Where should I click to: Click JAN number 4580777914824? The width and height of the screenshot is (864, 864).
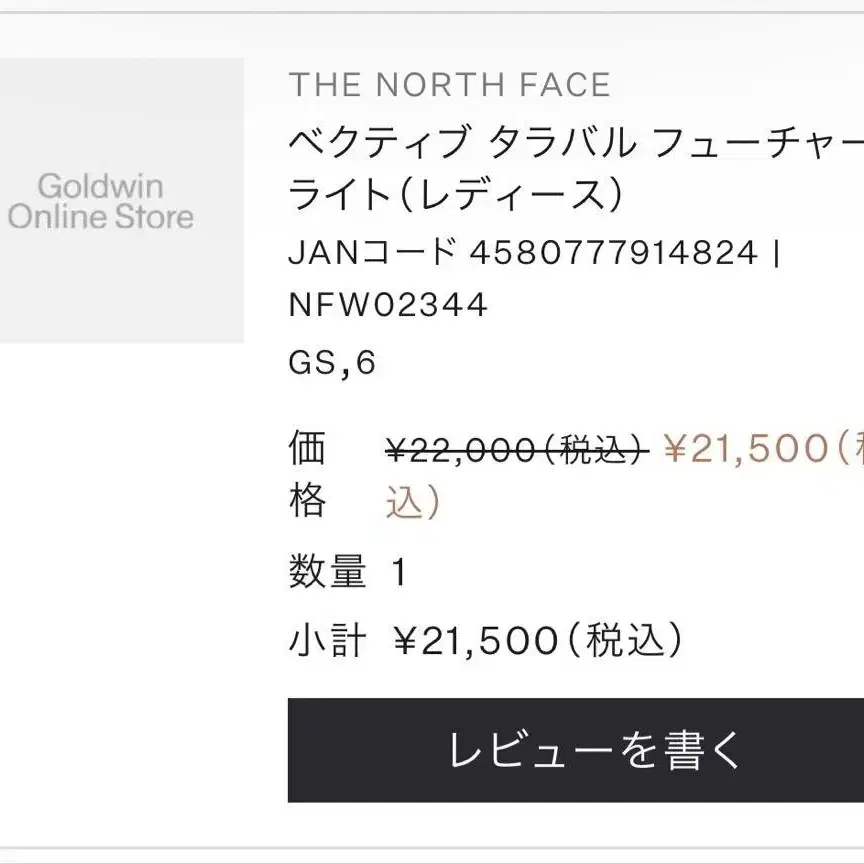pyautogui.click(x=613, y=252)
